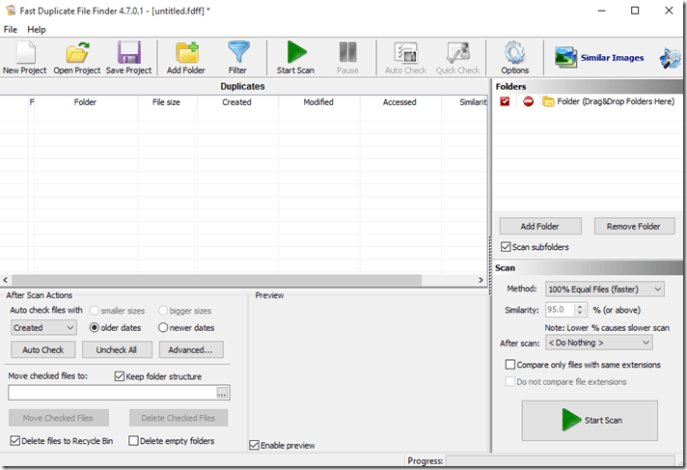Click the Similarity spinner arrows
Screen dimensions: 687x470
coord(580,310)
